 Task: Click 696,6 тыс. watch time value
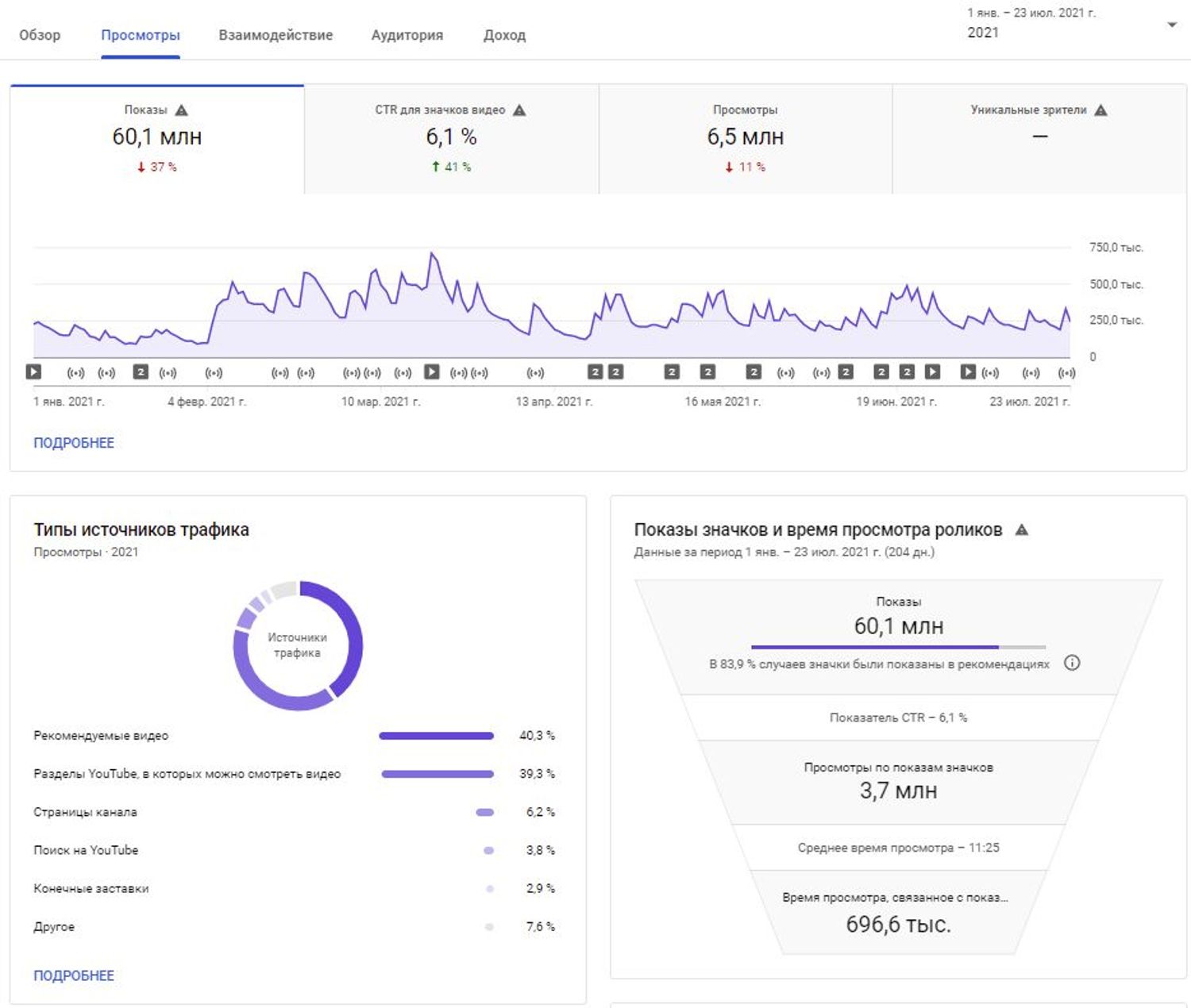[899, 924]
